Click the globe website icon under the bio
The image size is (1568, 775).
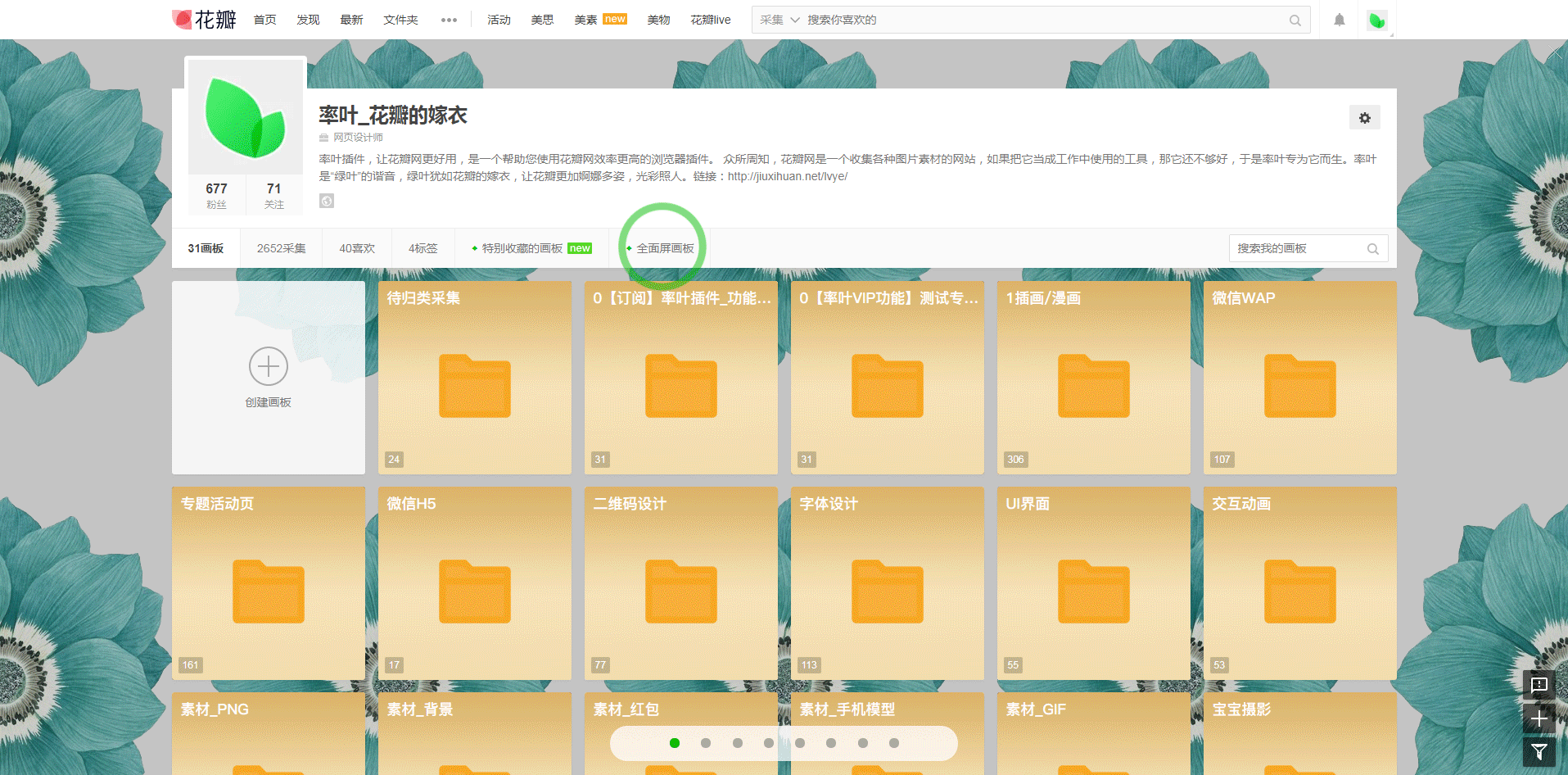(x=327, y=201)
